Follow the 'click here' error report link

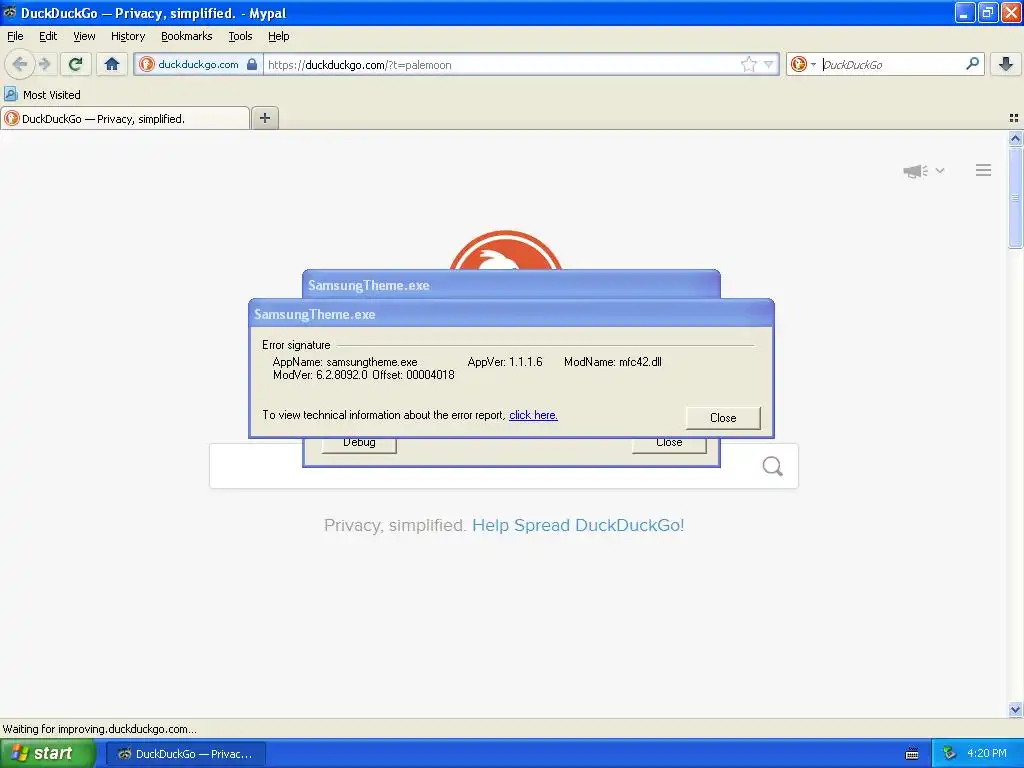pos(533,415)
